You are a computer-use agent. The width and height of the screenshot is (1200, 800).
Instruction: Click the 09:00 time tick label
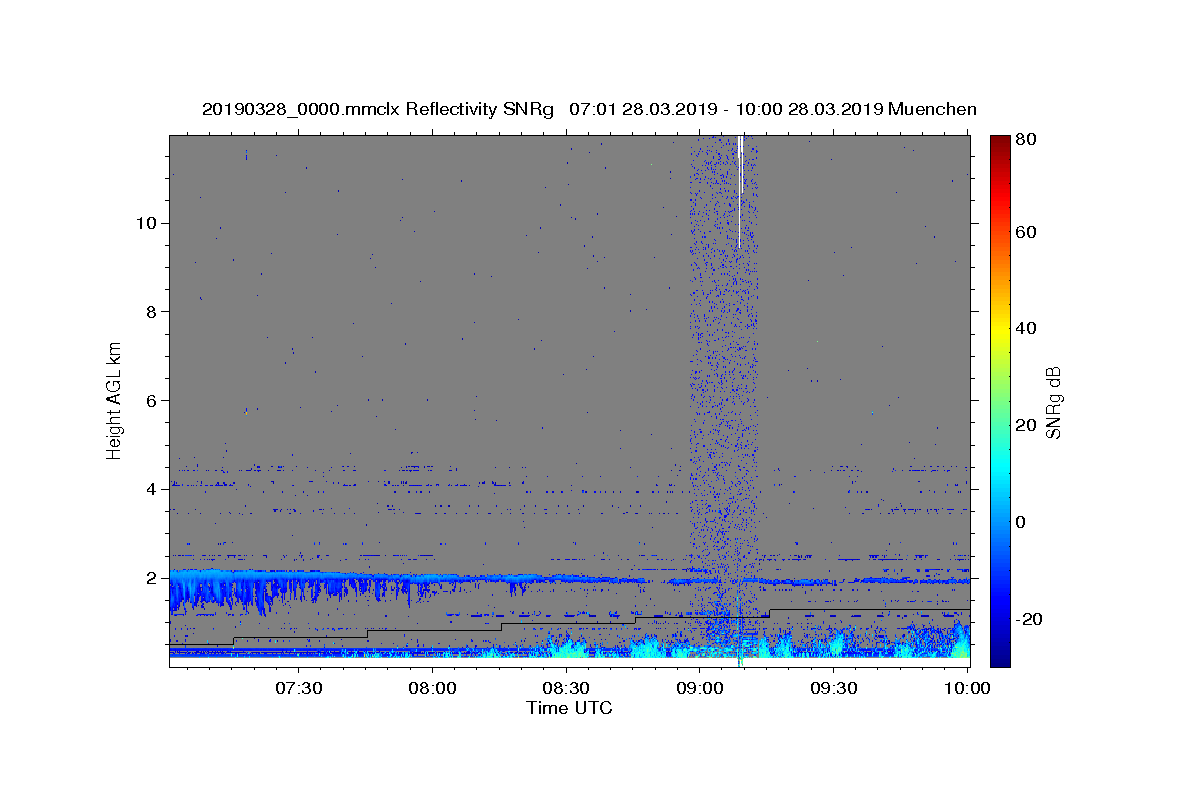pyautogui.click(x=700, y=688)
